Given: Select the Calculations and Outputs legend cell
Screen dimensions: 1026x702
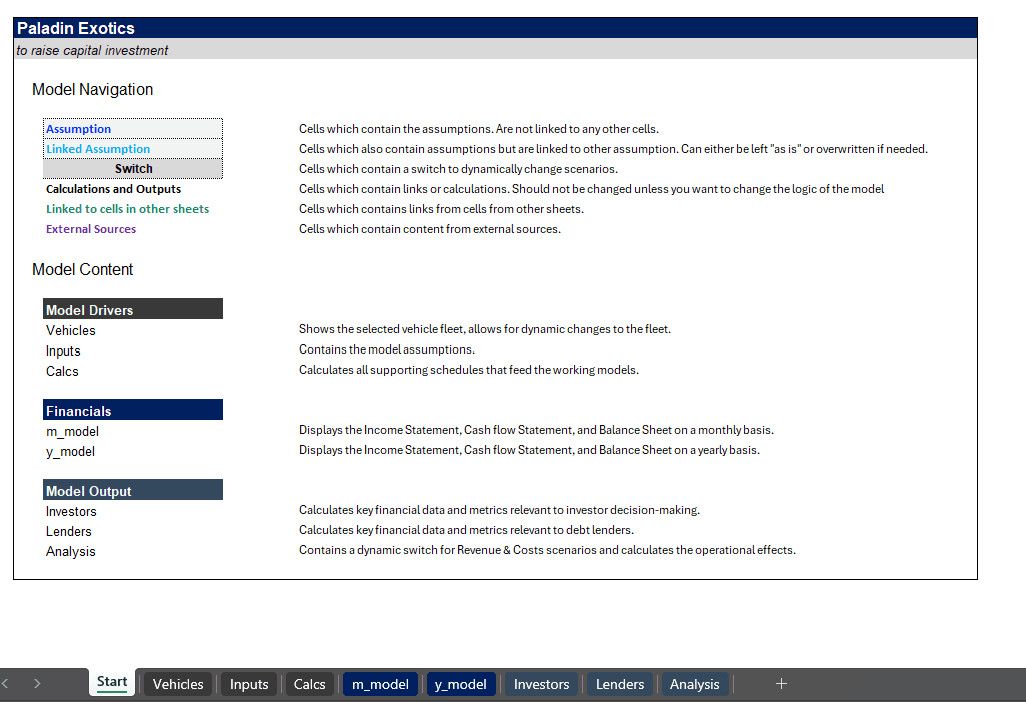Looking at the screenshot, I should [x=113, y=189].
